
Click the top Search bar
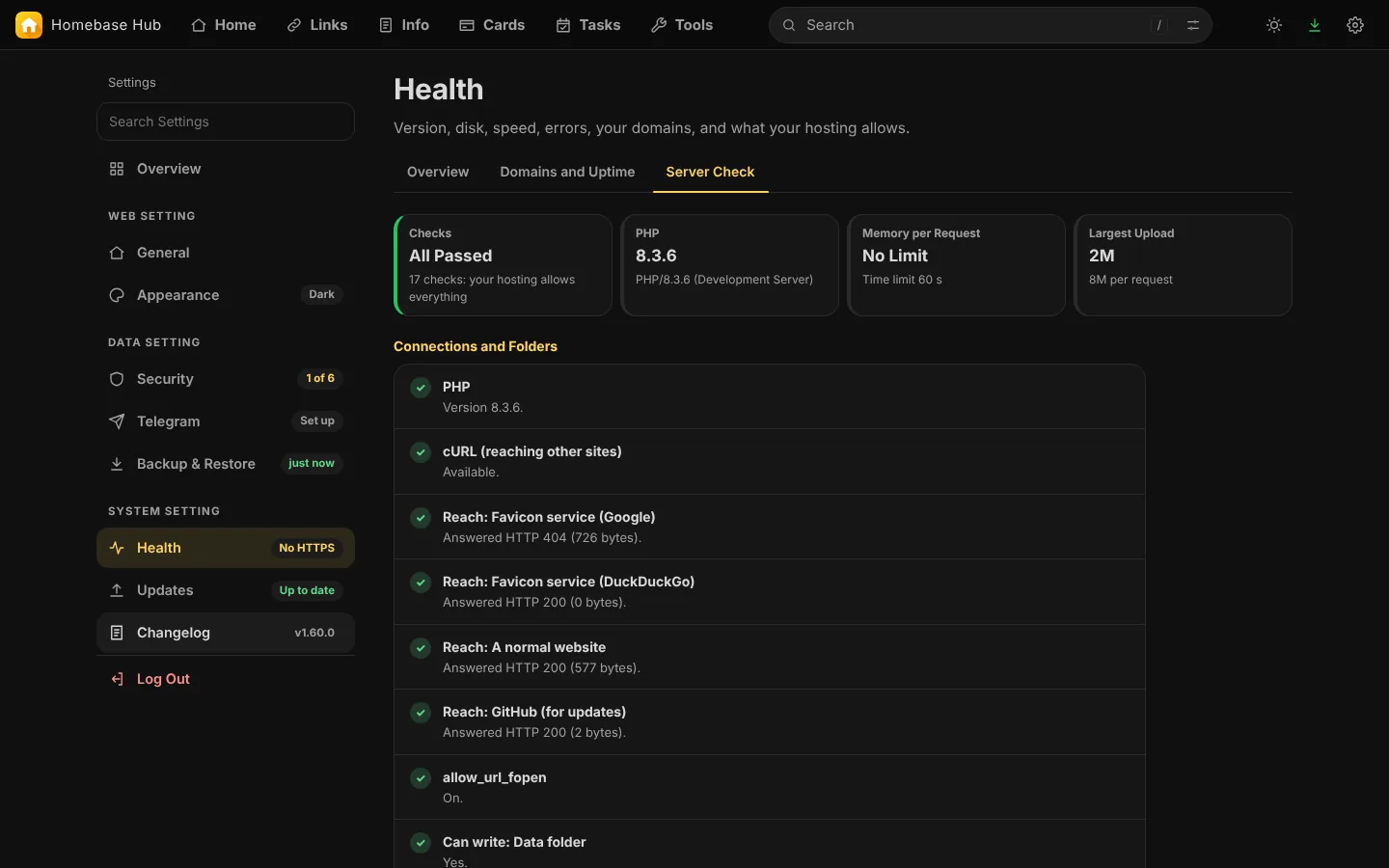point(991,25)
